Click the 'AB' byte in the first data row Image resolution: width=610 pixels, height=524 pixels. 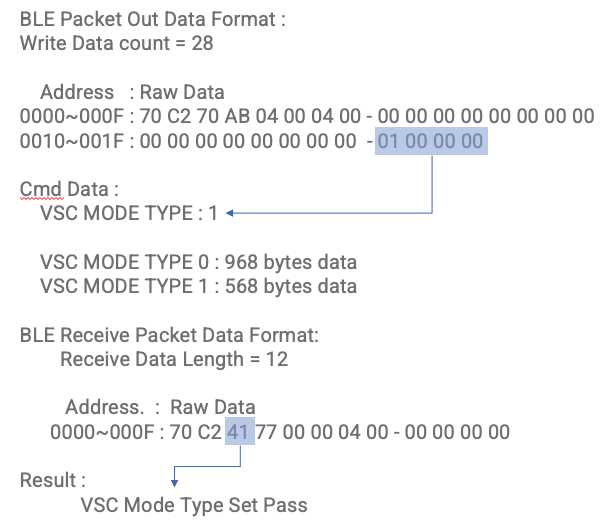237,116
